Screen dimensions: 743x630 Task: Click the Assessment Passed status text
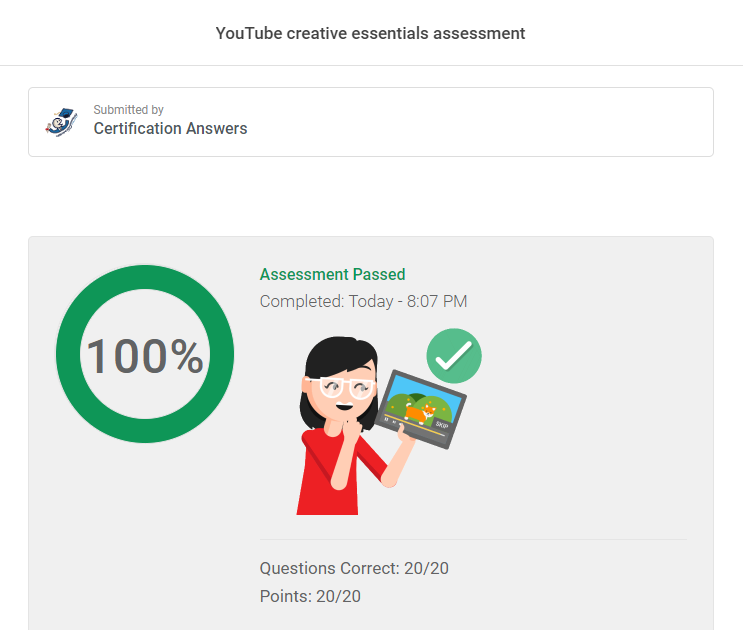tap(332, 274)
